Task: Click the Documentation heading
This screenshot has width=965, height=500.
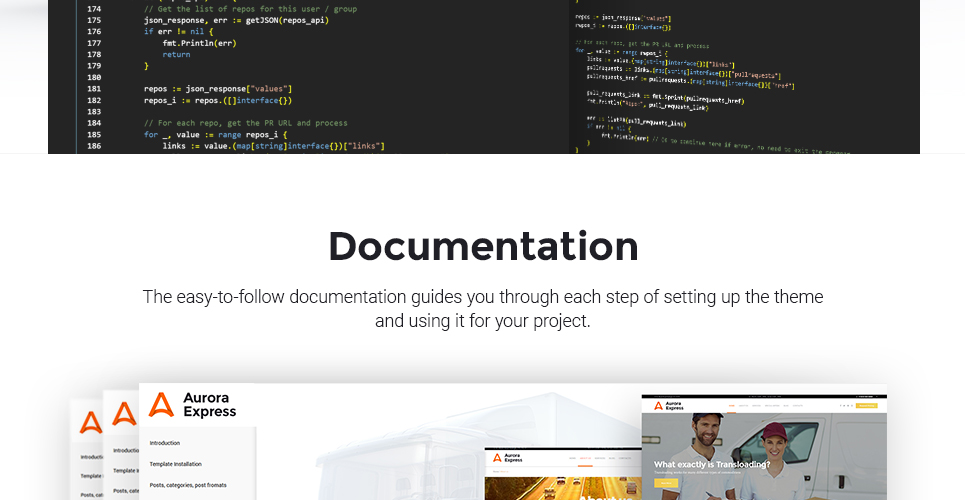Action: click(483, 246)
